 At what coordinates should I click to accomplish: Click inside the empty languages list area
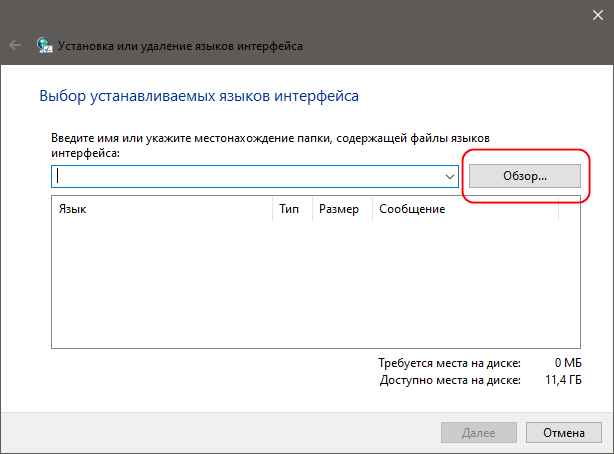click(316, 284)
